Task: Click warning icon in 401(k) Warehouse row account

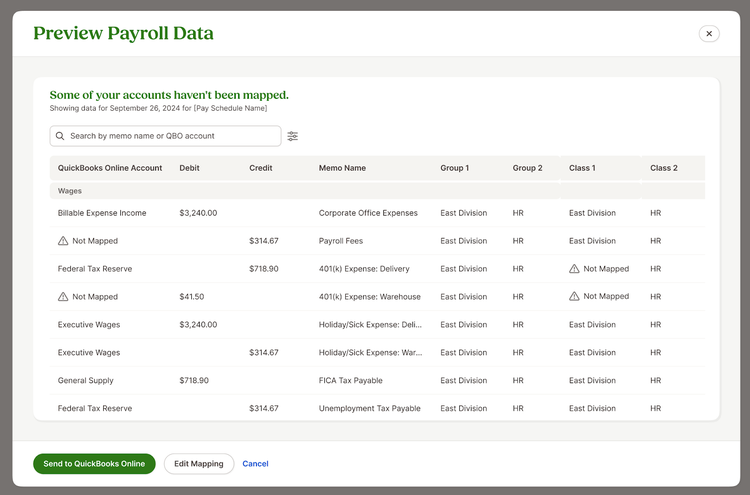Action: pos(63,297)
